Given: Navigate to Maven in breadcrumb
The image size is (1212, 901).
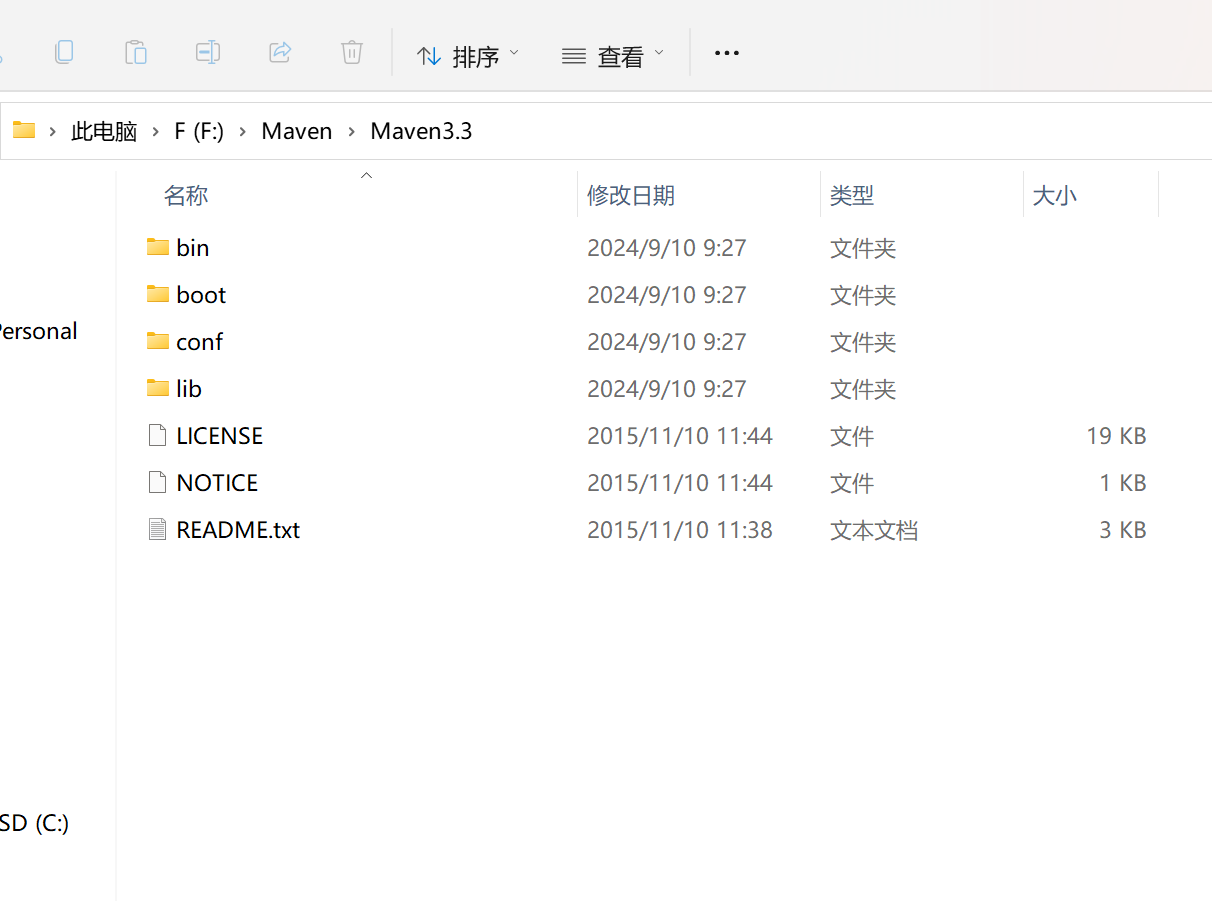Looking at the screenshot, I should coord(297,131).
